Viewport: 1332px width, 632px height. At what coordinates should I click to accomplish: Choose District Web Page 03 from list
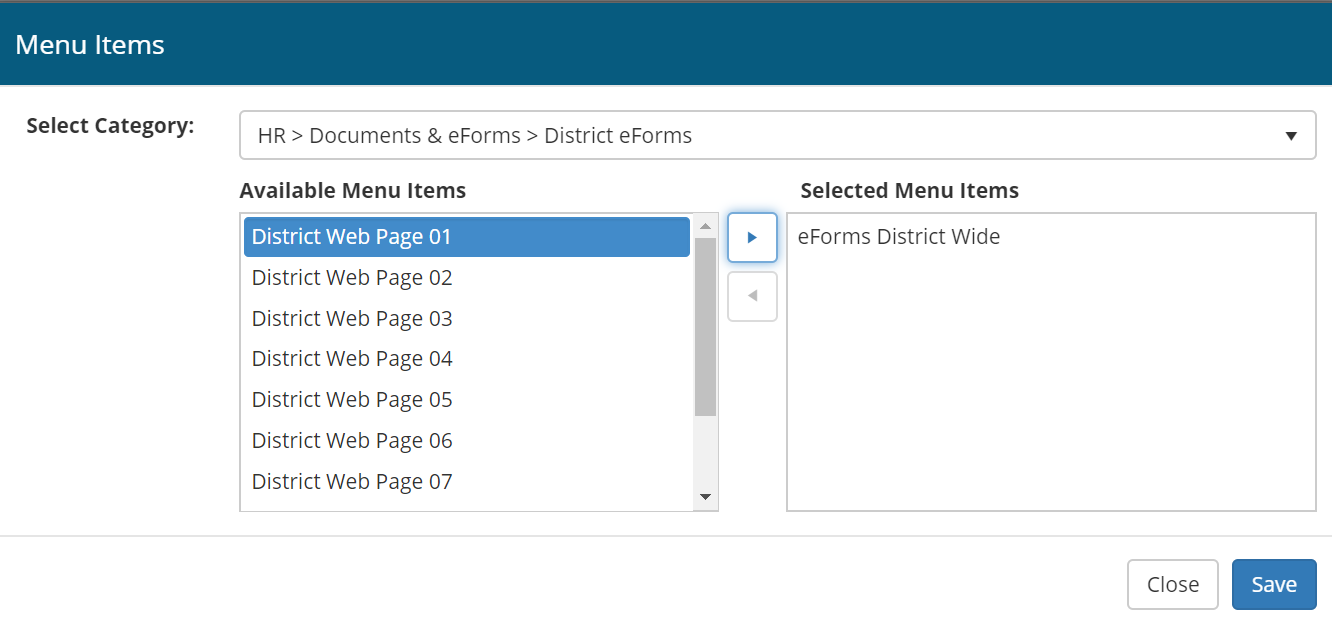point(352,319)
